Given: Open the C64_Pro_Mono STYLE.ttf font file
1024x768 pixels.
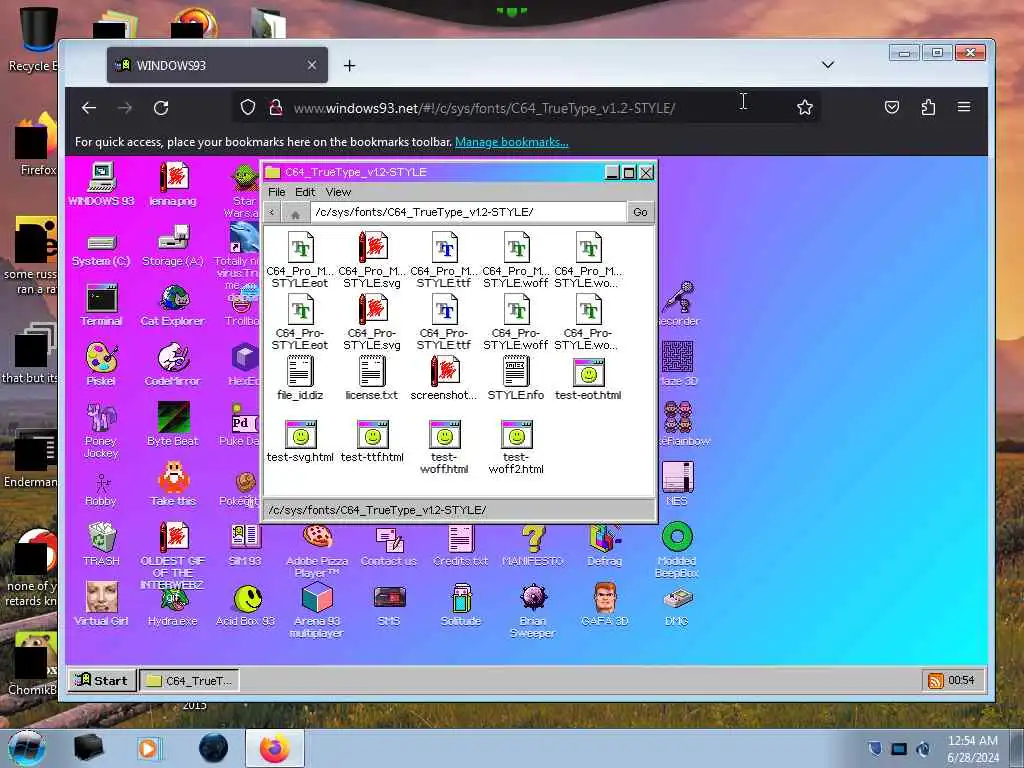Looking at the screenshot, I should point(444,260).
